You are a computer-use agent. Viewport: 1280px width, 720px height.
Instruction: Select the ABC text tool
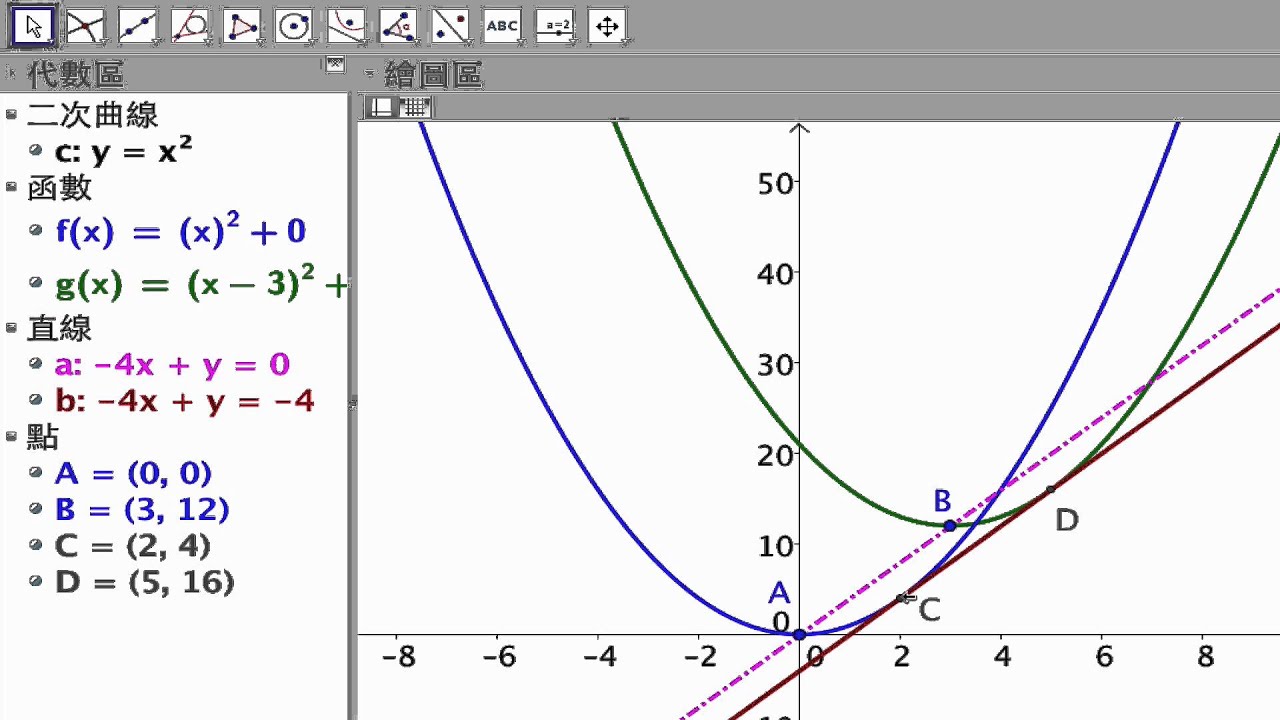(x=502, y=26)
